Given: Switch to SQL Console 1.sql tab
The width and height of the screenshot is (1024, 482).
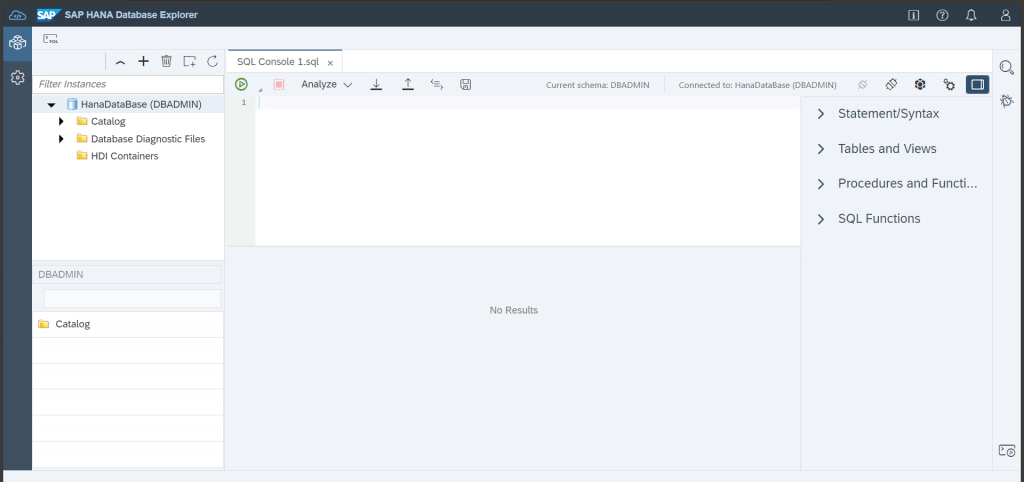Looking at the screenshot, I should click(278, 62).
